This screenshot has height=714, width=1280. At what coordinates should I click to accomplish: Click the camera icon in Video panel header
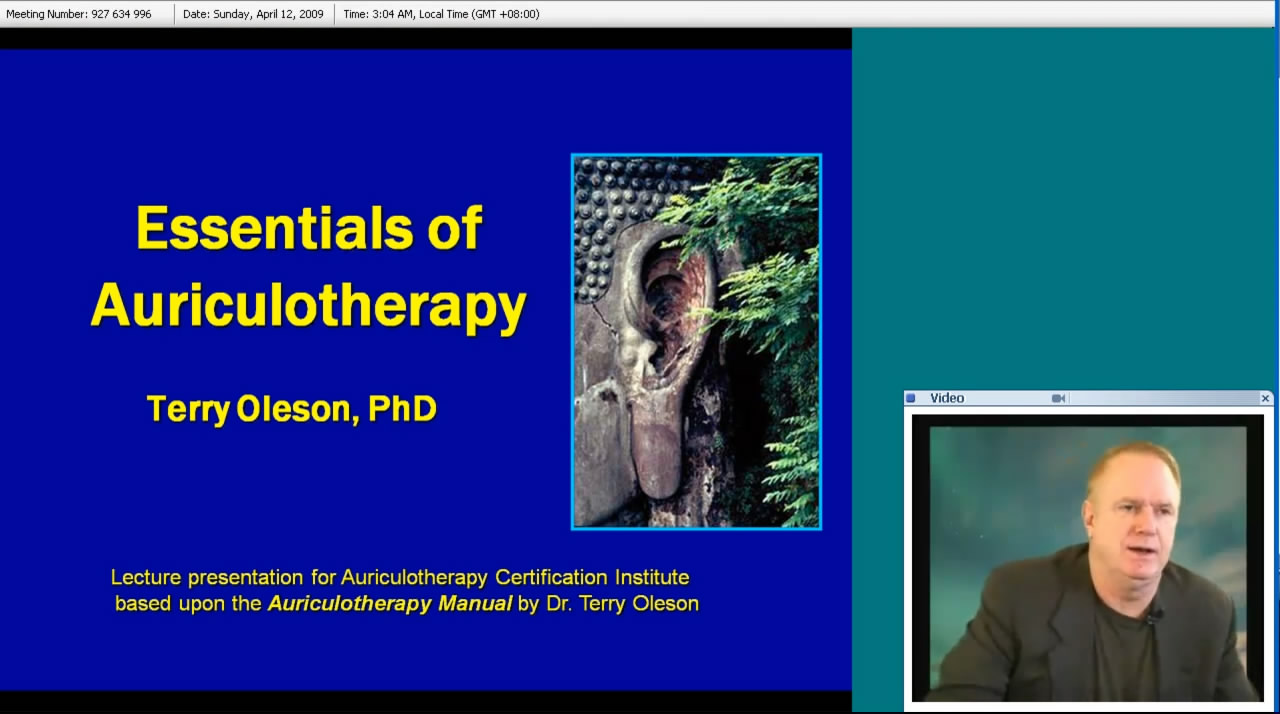pyautogui.click(x=1058, y=398)
